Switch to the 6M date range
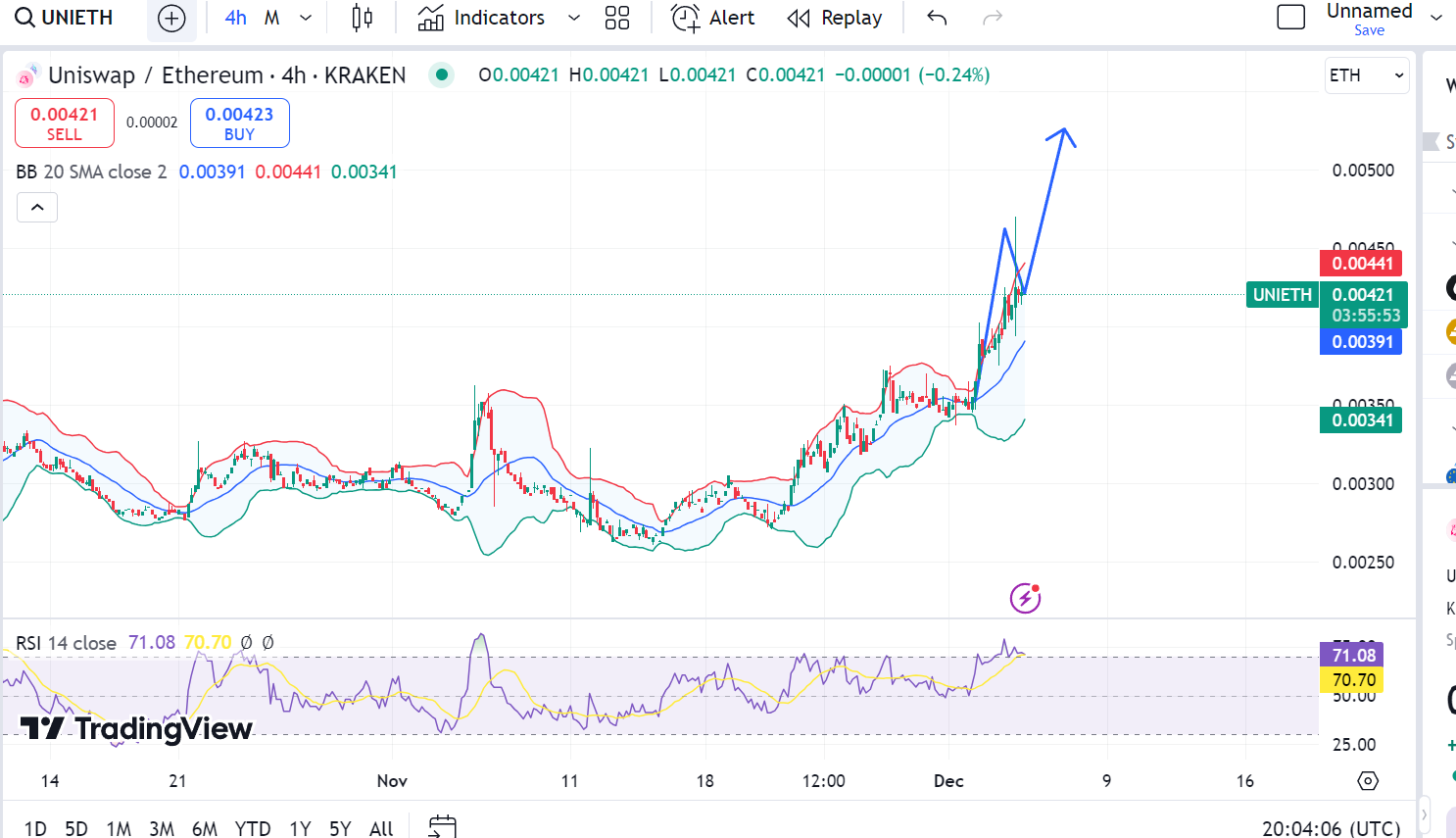Image resolution: width=1456 pixels, height=838 pixels. coord(205,828)
